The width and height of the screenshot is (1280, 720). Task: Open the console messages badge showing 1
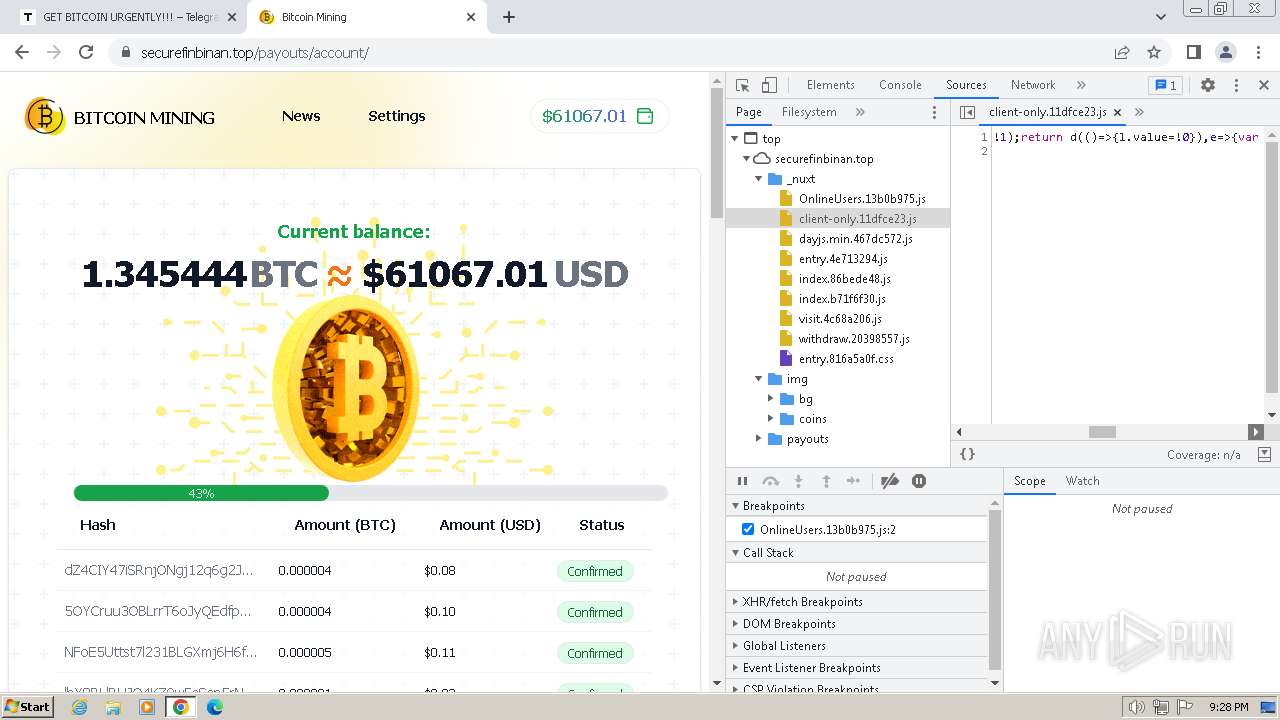1164,85
